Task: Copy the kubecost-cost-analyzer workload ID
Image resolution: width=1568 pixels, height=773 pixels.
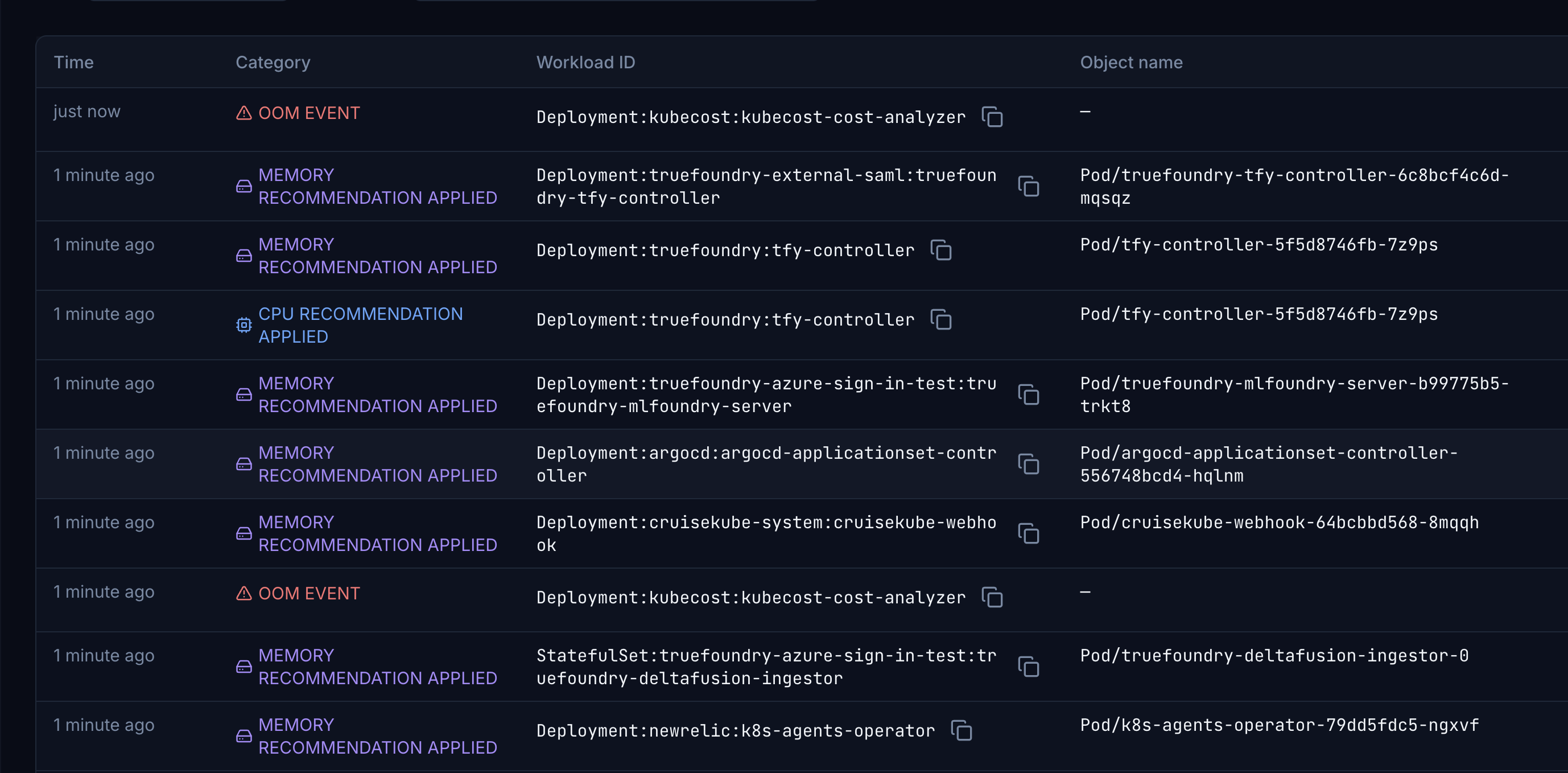Action: pos(992,117)
